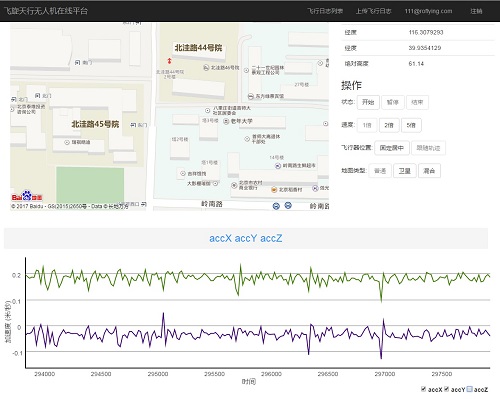Click the gate icon east of 北洼路45号院
The image size is (500, 399).
pos(133,125)
